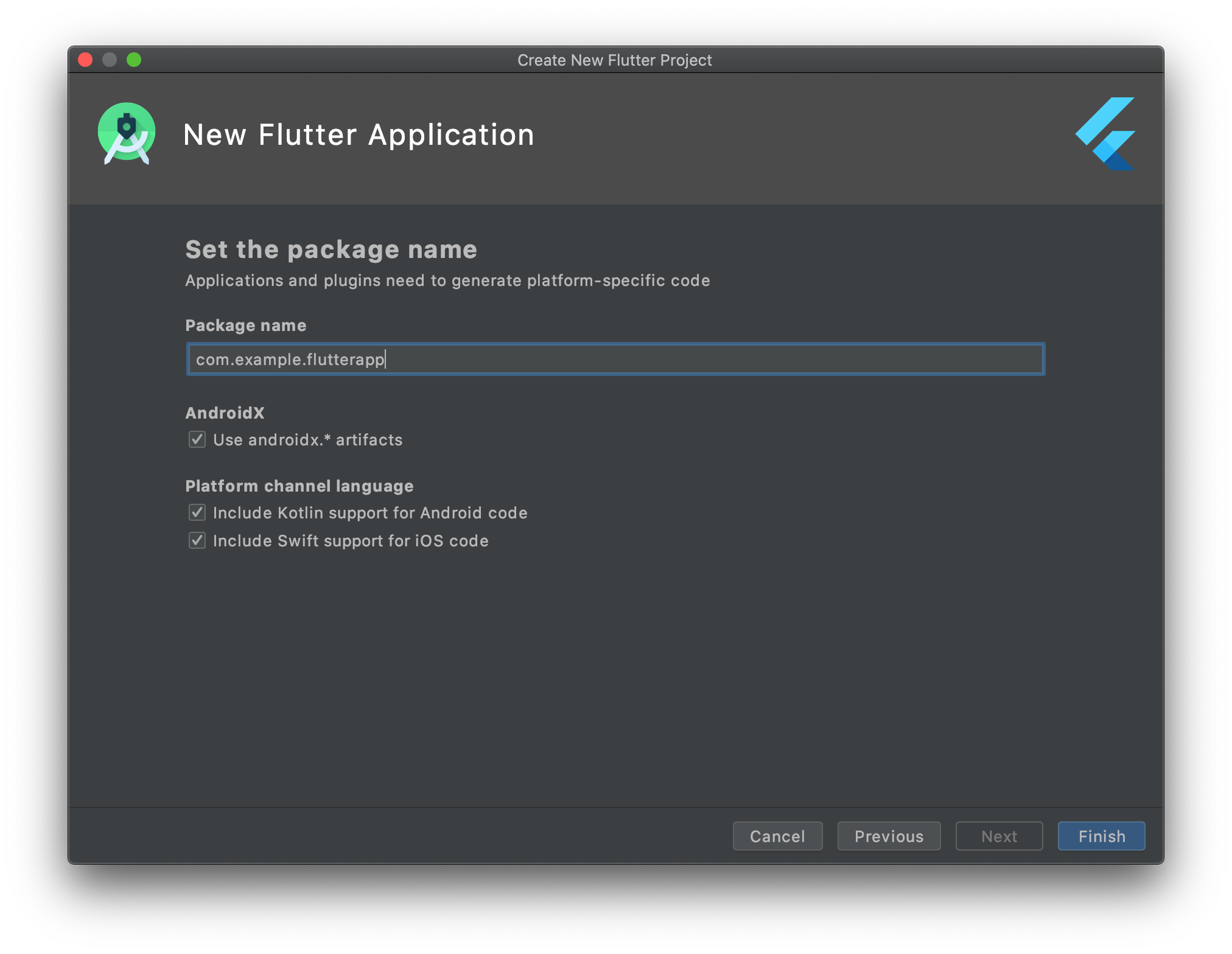Click the 'Create New Flutter Project' window title

614,60
